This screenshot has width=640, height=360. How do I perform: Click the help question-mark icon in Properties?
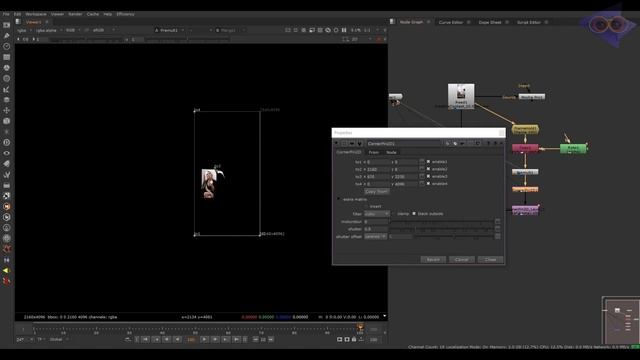pyautogui.click(x=489, y=143)
